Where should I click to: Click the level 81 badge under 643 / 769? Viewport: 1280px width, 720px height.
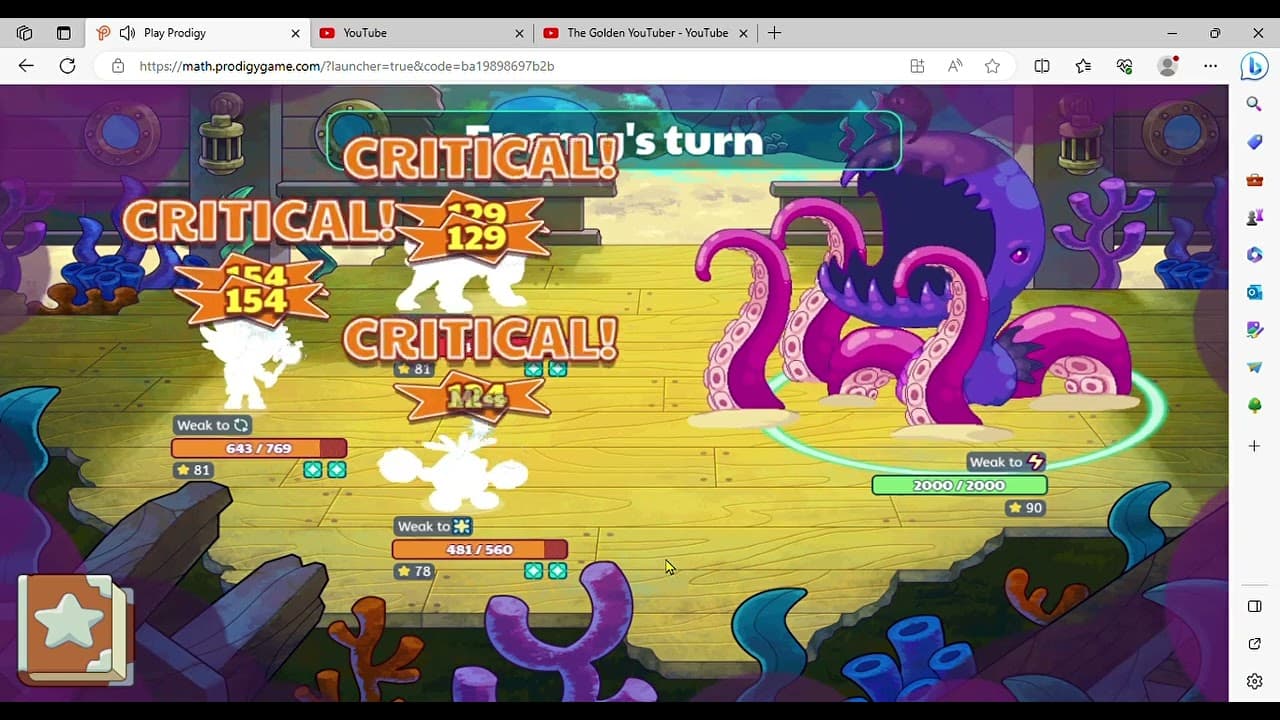193,470
